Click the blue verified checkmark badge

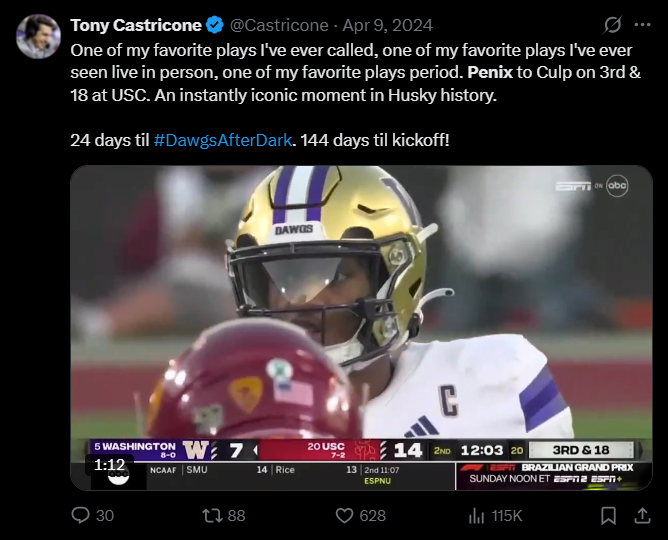tap(215, 24)
